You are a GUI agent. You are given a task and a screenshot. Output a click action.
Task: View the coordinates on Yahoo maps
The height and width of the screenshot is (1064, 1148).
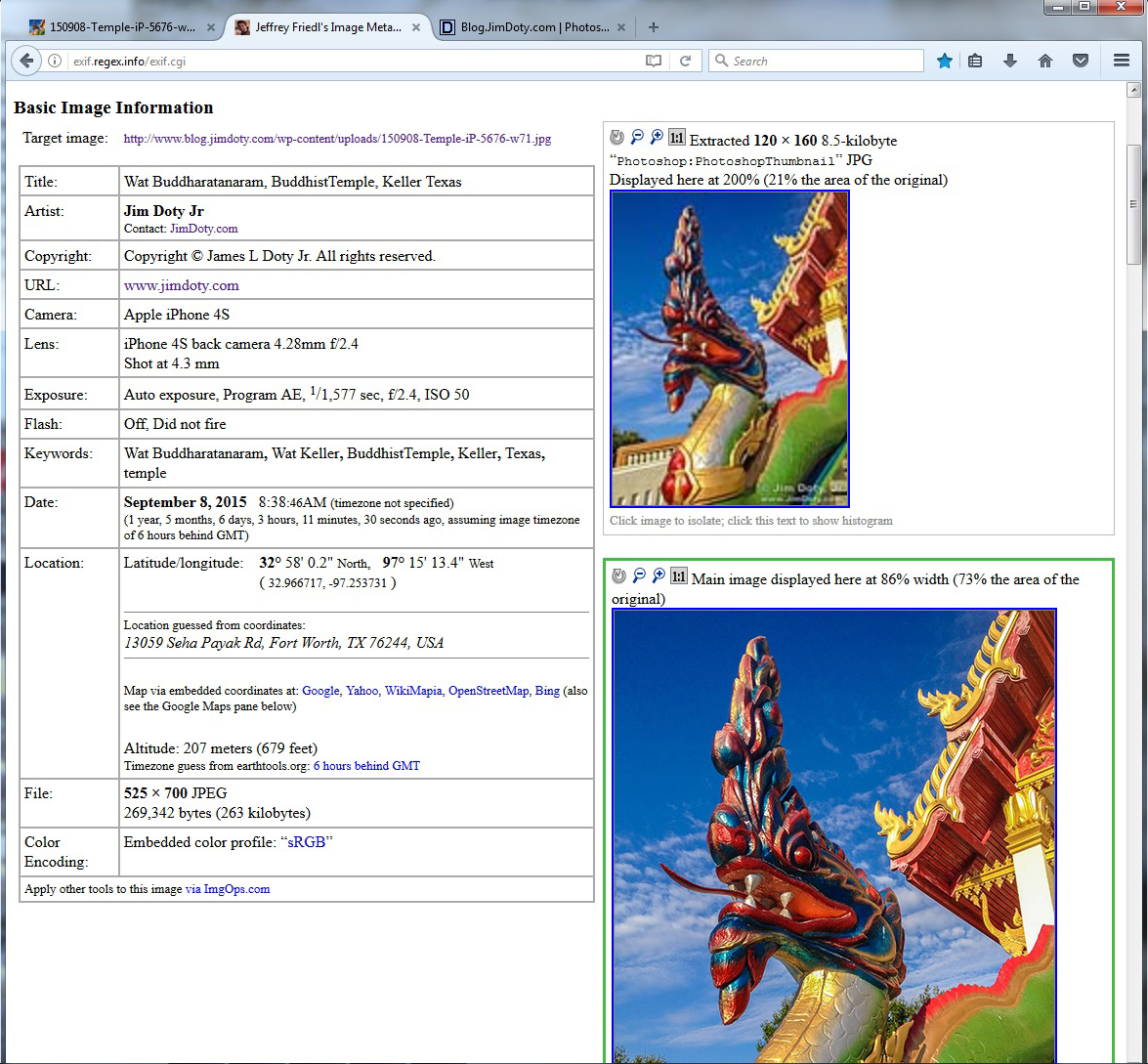(361, 691)
